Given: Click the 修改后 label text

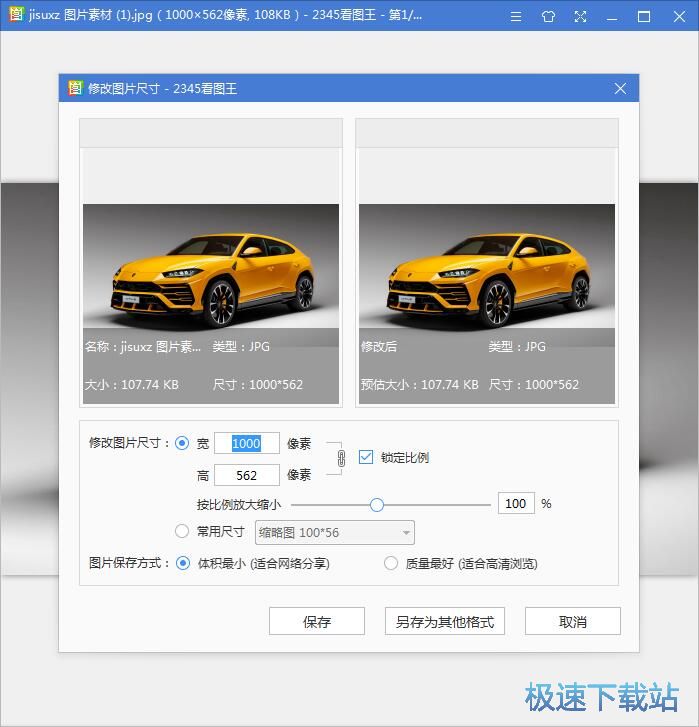Looking at the screenshot, I should (x=379, y=346).
